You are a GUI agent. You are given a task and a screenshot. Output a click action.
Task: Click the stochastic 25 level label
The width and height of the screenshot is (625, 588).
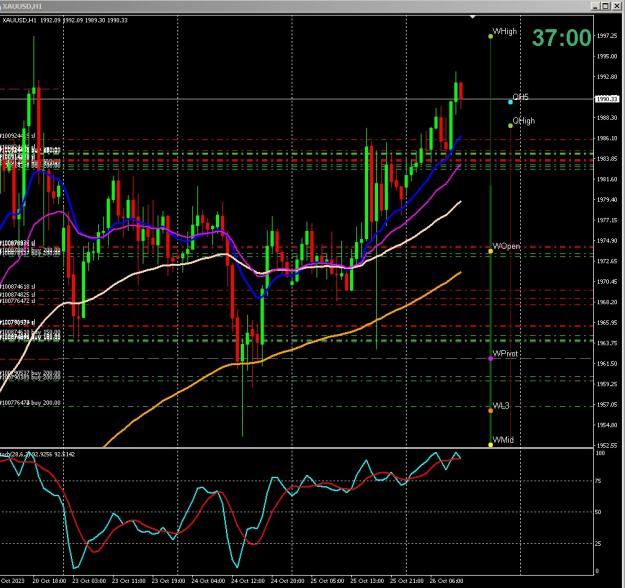point(598,543)
